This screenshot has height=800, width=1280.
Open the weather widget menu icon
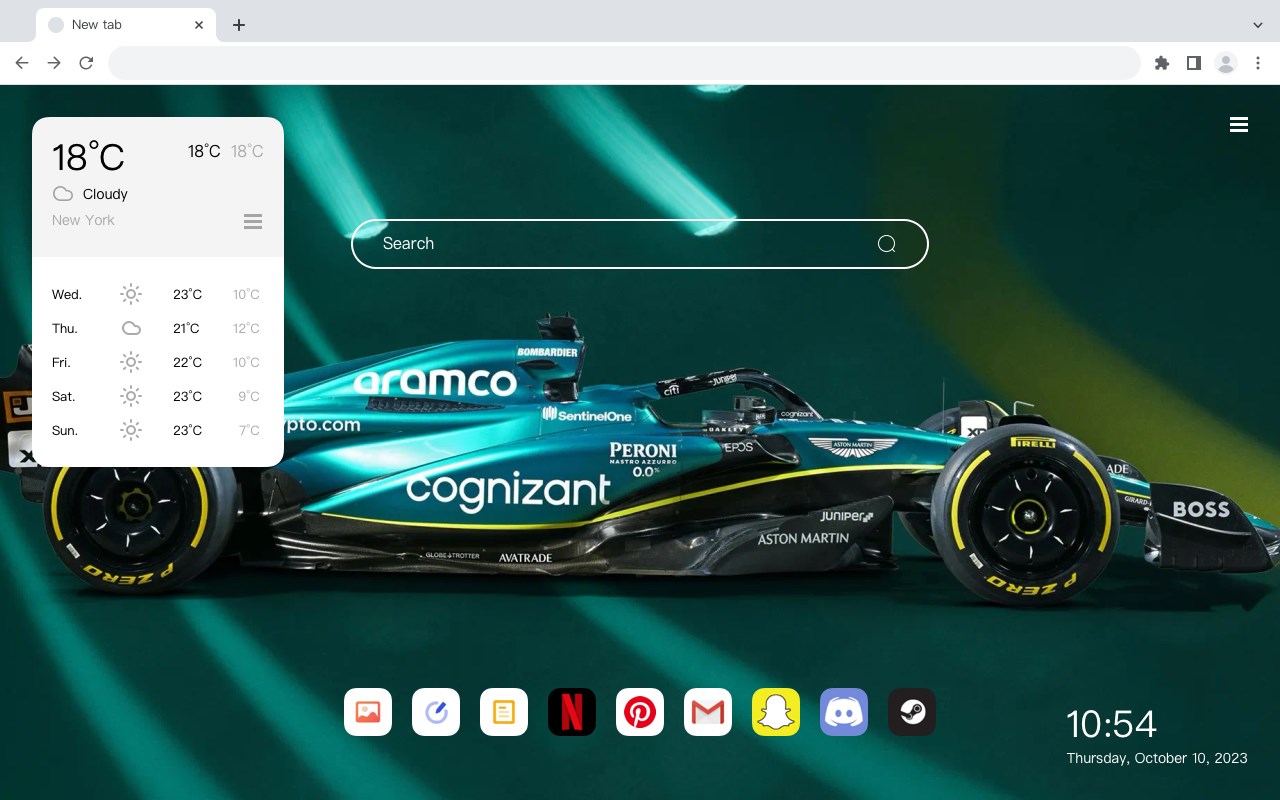[x=253, y=221]
